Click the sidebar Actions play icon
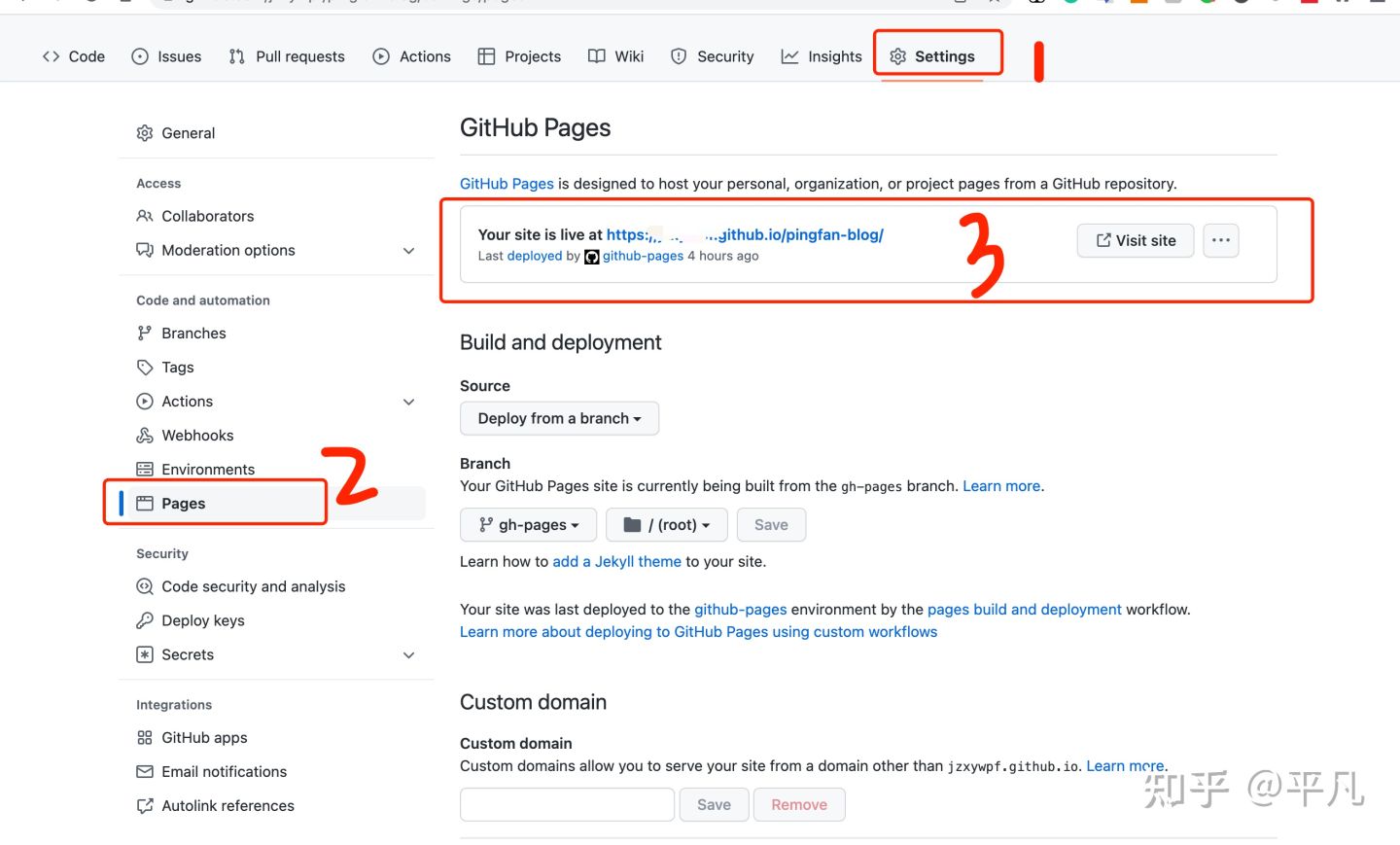 coord(145,401)
